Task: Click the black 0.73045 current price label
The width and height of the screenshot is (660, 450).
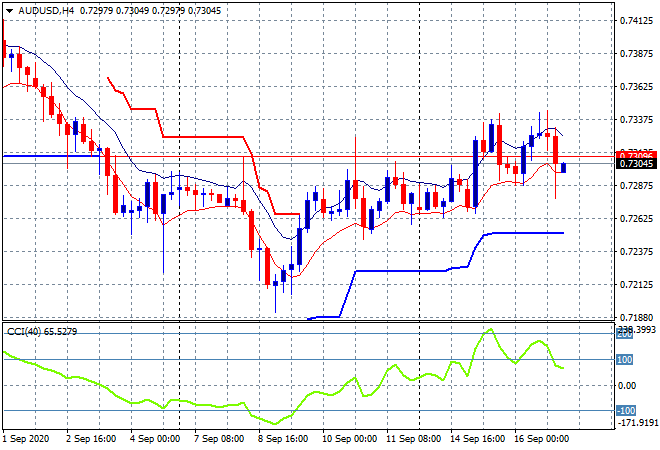Action: 636,164
